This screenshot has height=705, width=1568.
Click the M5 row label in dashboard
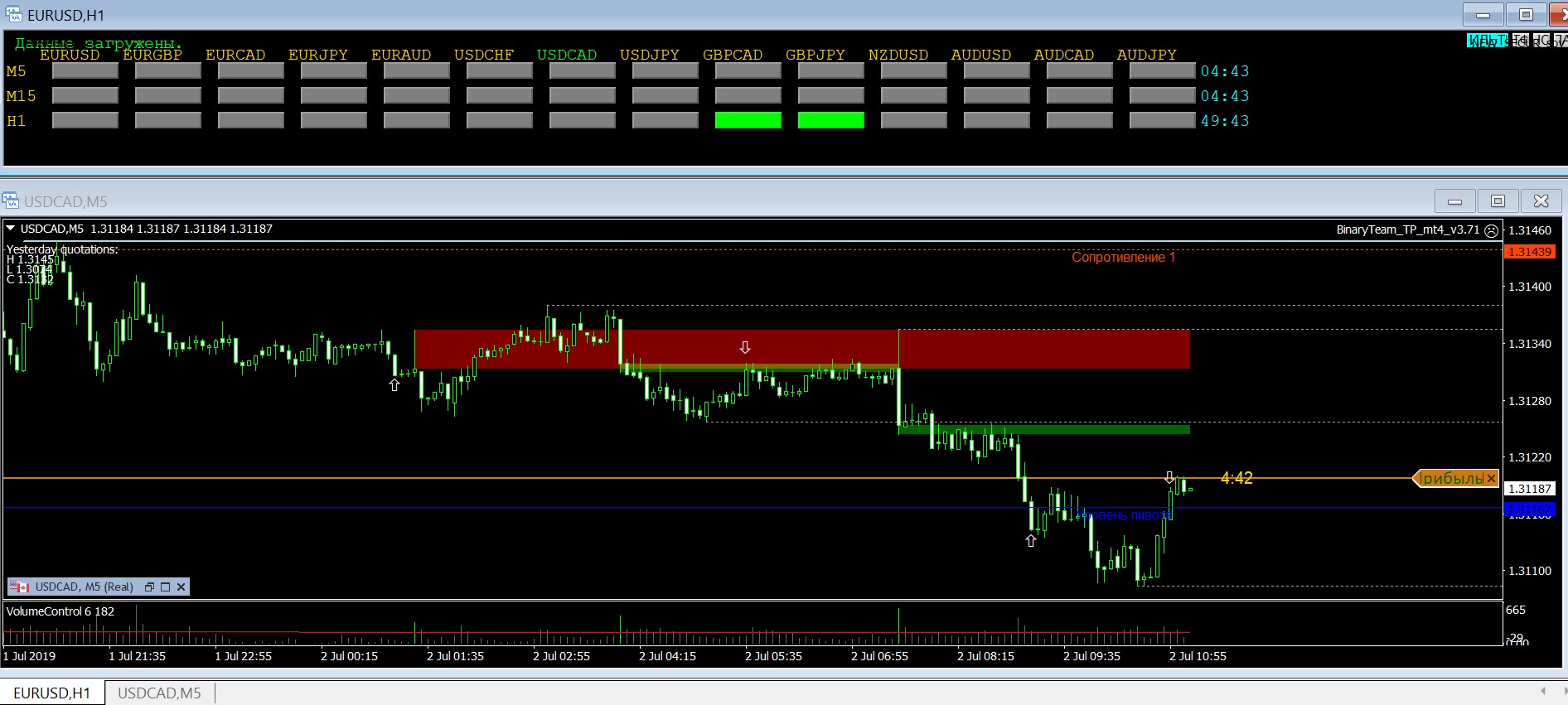17,71
